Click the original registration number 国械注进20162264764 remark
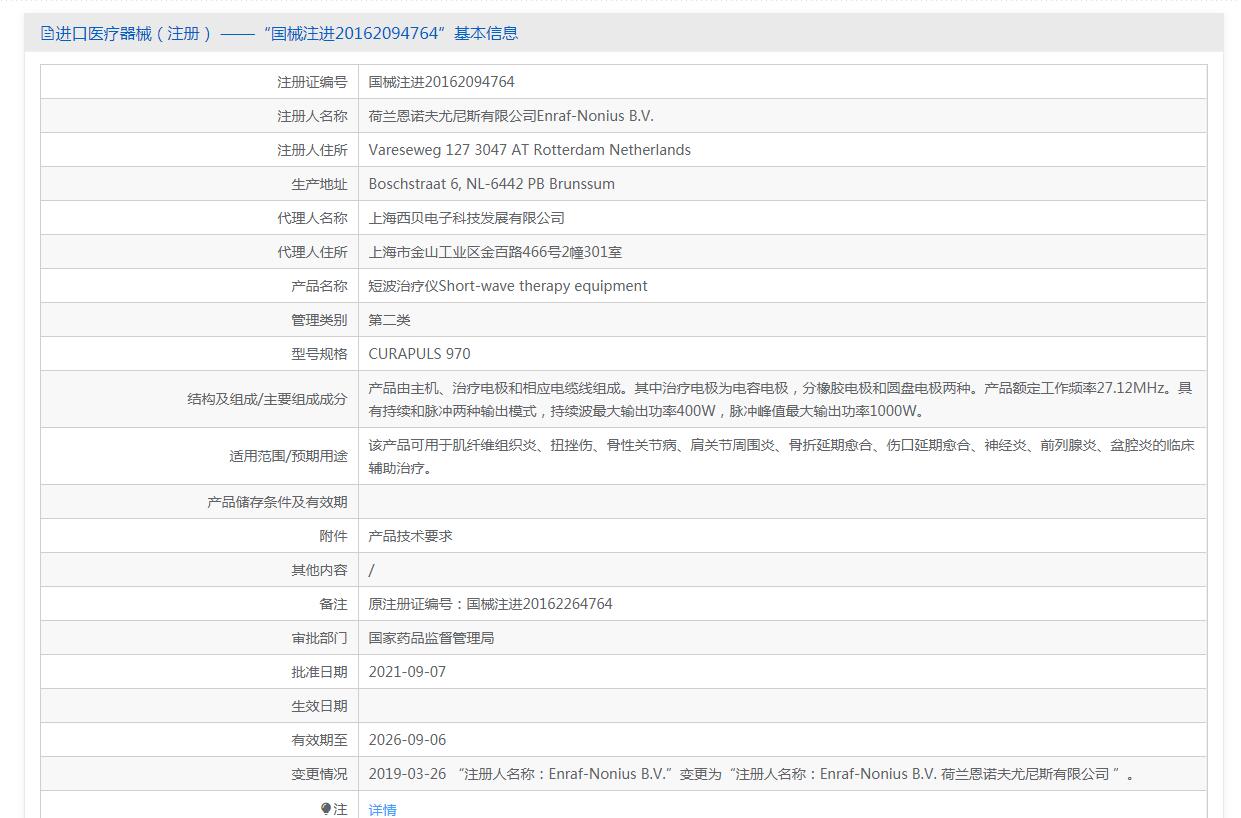 point(490,604)
